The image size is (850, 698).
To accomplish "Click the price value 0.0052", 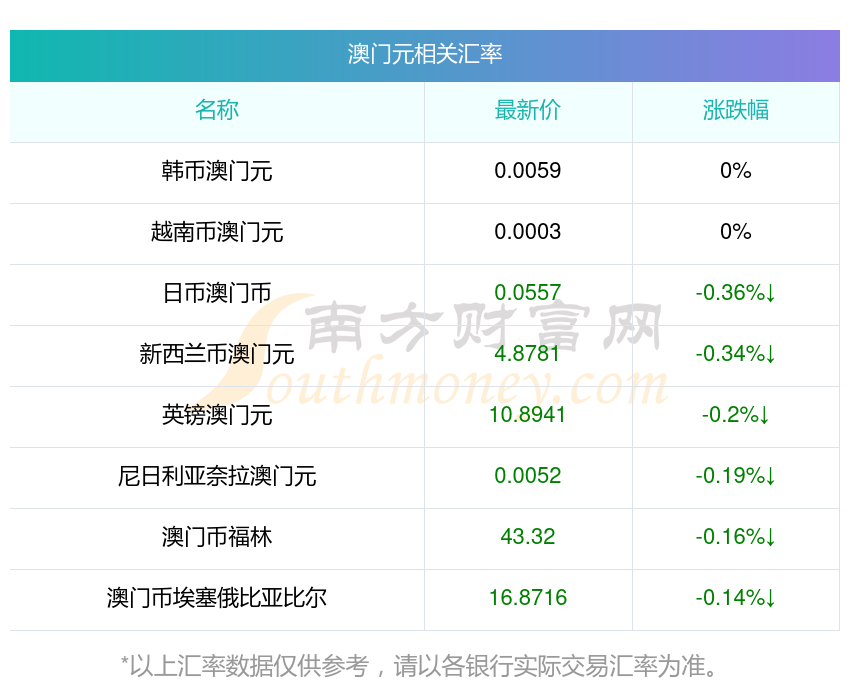I will (527, 476).
